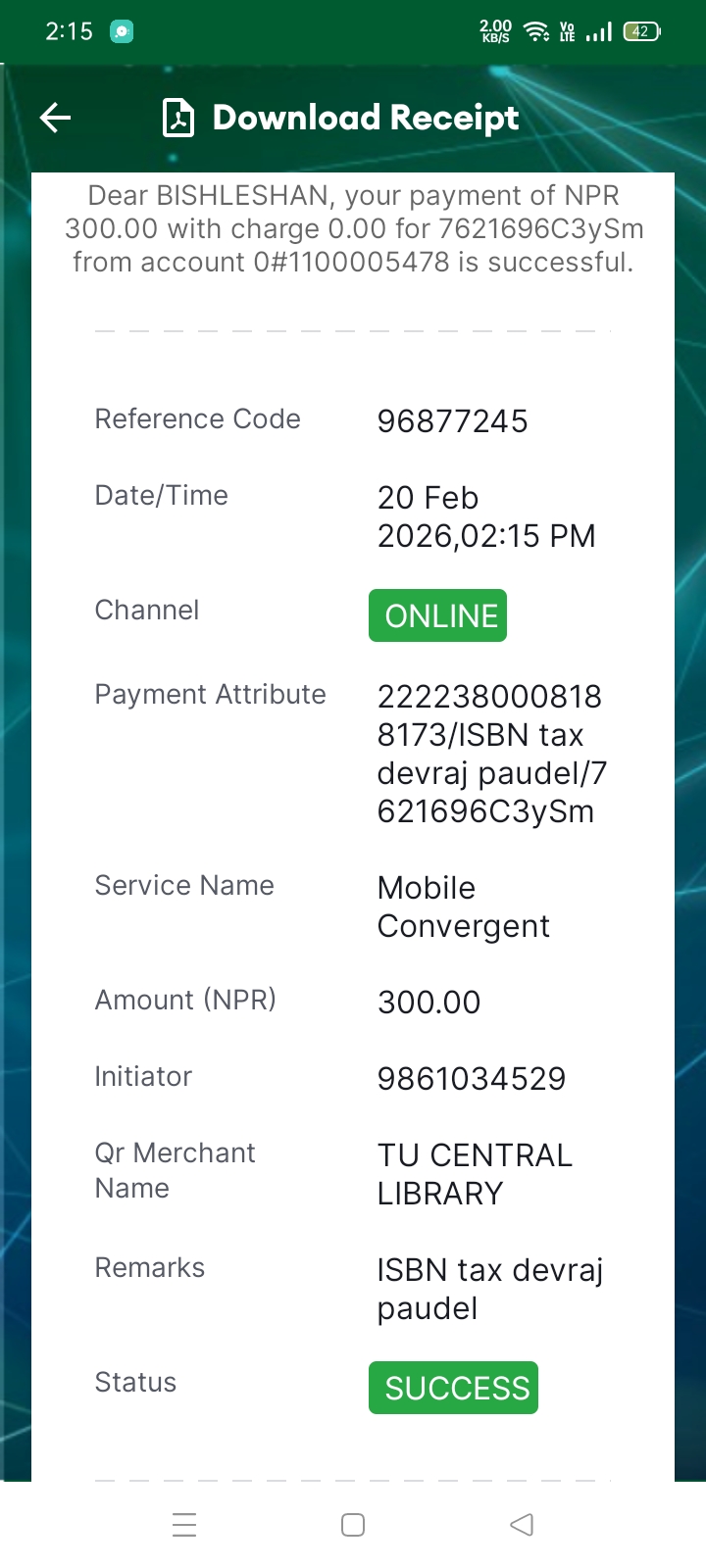Viewport: 706px width, 1568px height.
Task: Tap the Android recent apps menu icon
Action: pyautogui.click(x=184, y=1525)
